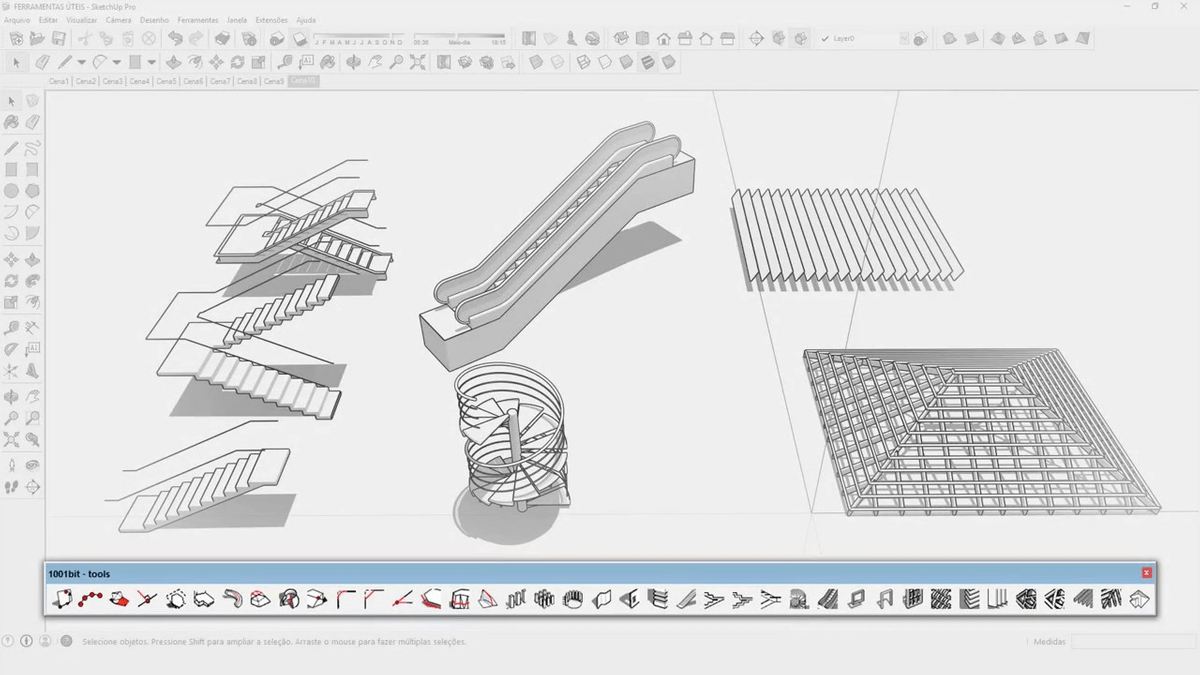Image resolution: width=1200 pixels, height=675 pixels.
Task: Toggle the X-ray face style
Action: click(535, 62)
